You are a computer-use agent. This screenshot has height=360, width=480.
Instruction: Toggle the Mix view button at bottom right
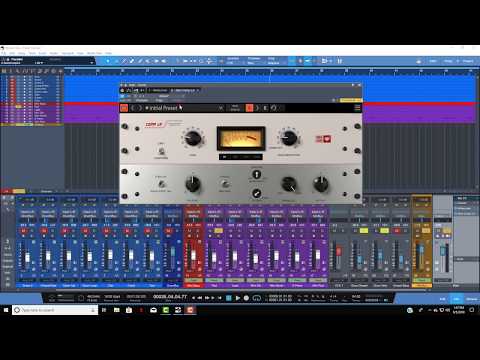(456, 299)
